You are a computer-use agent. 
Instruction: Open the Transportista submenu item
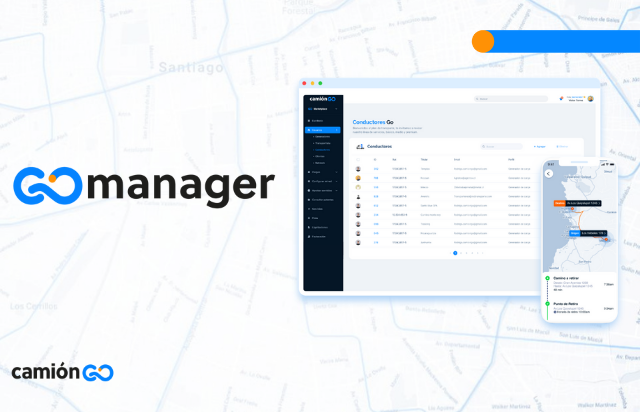tap(322, 143)
